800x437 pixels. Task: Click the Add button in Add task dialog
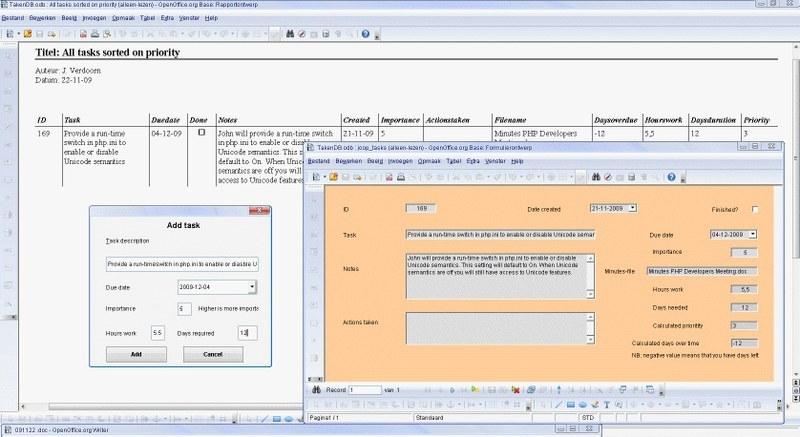pos(136,354)
